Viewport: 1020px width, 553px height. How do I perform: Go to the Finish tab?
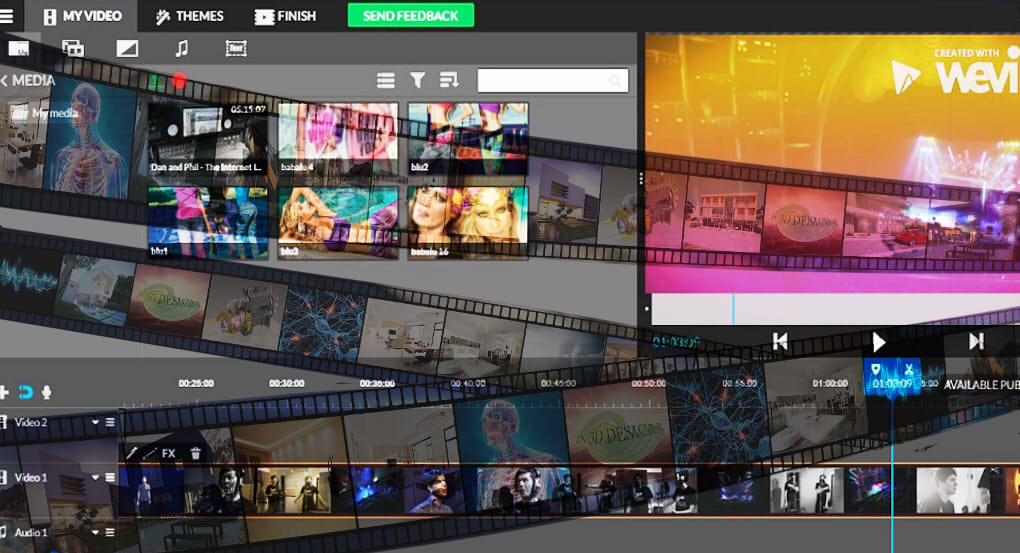point(286,16)
